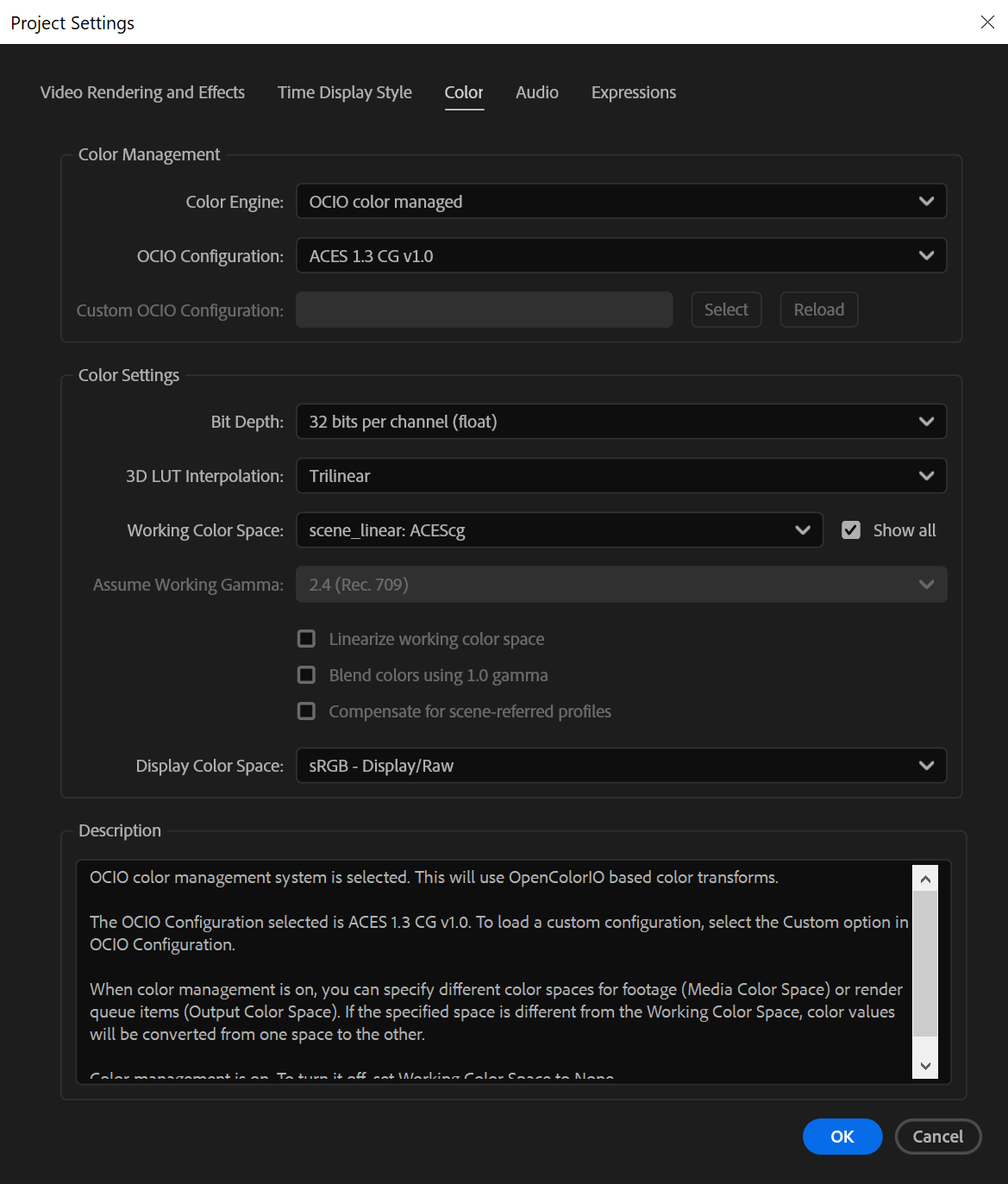Enable Compensate for scene-referred profiles

pos(306,711)
